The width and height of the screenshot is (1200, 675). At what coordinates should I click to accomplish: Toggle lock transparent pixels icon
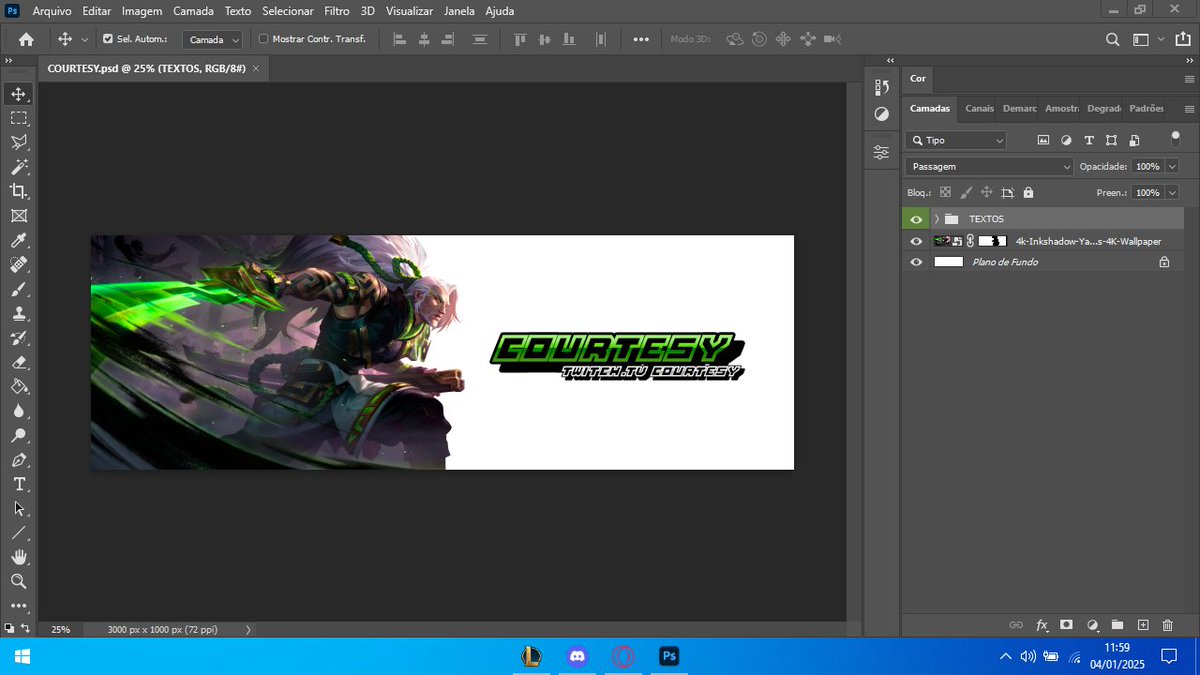[945, 193]
